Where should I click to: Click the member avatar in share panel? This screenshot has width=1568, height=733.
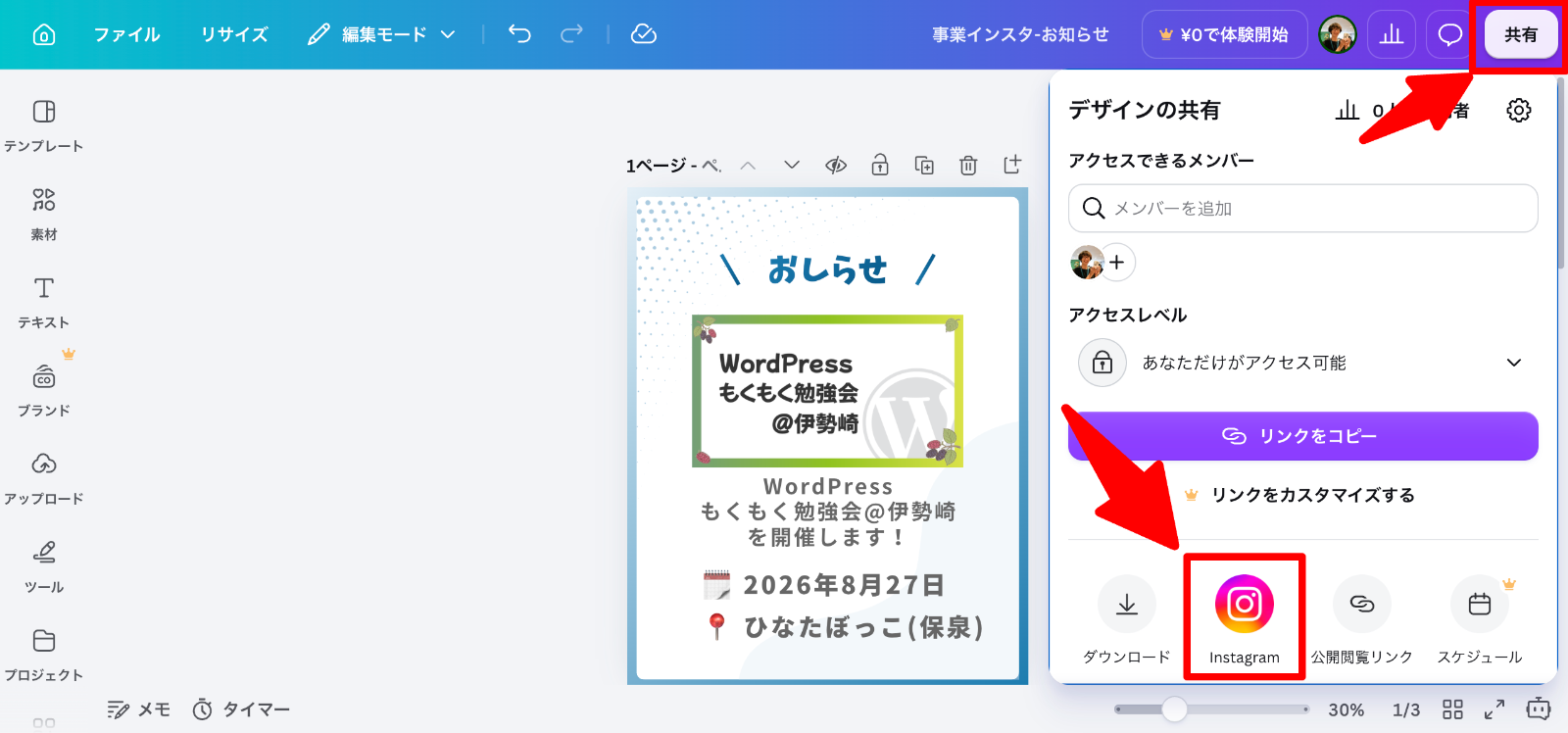[x=1087, y=263]
